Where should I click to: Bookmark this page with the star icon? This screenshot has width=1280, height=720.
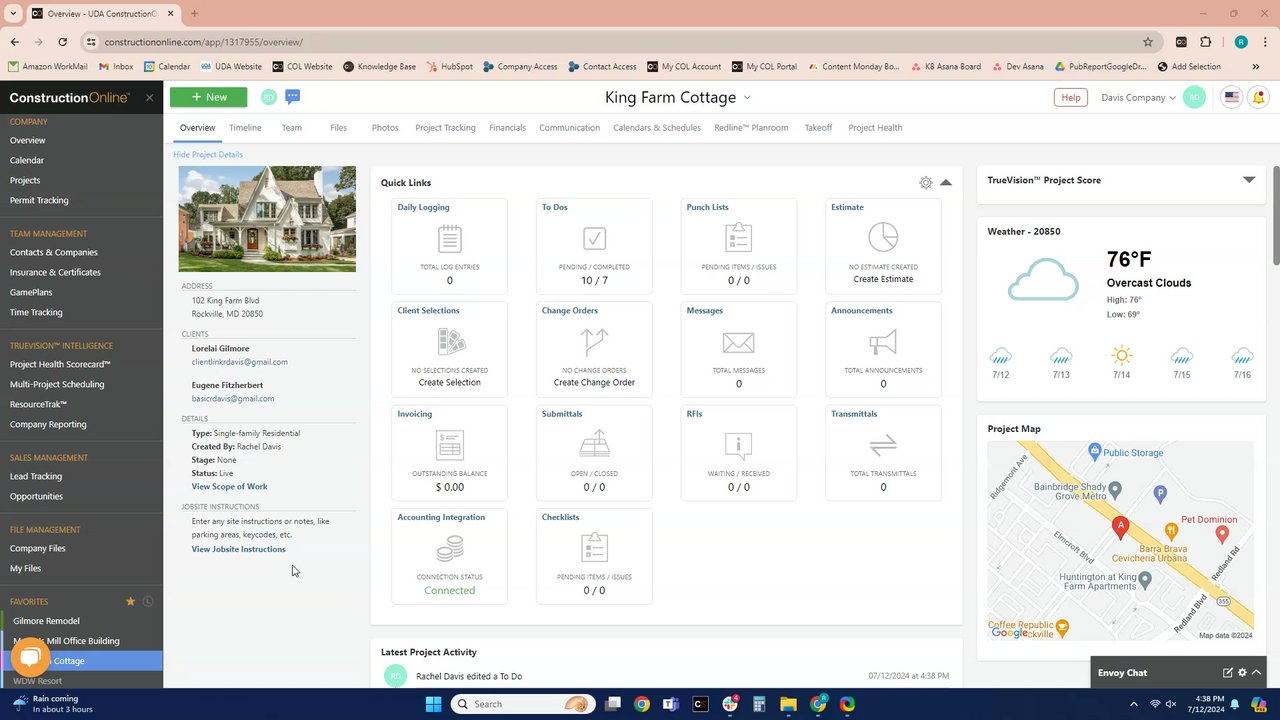(x=1148, y=42)
